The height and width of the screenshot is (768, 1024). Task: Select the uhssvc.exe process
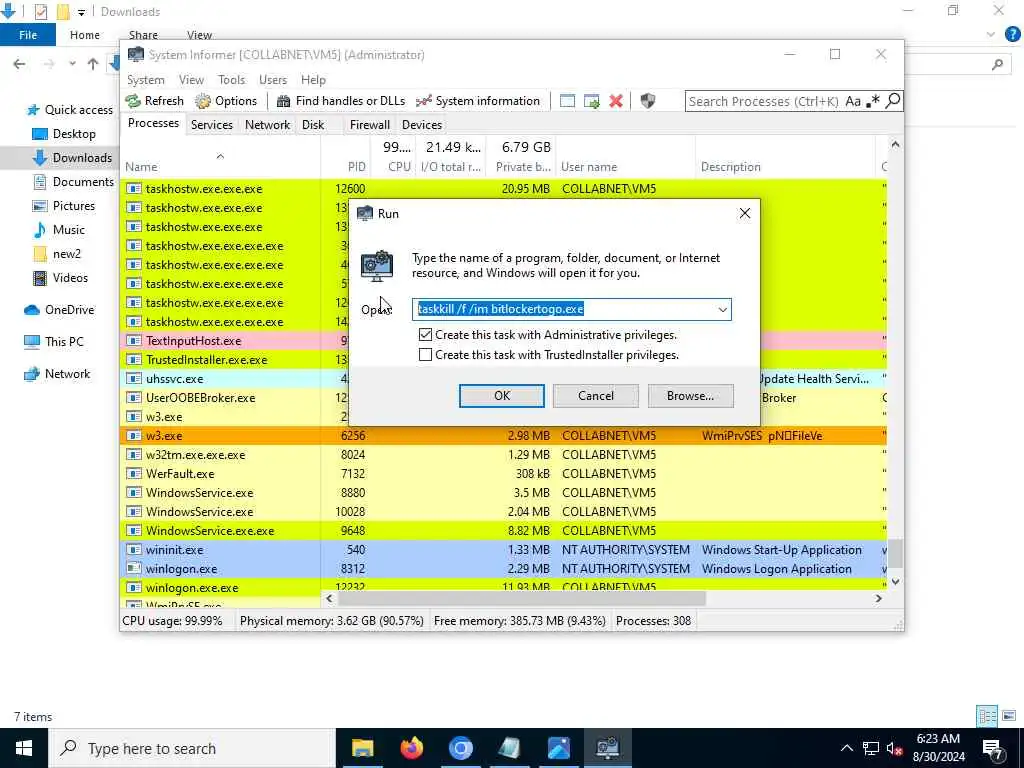point(235,379)
